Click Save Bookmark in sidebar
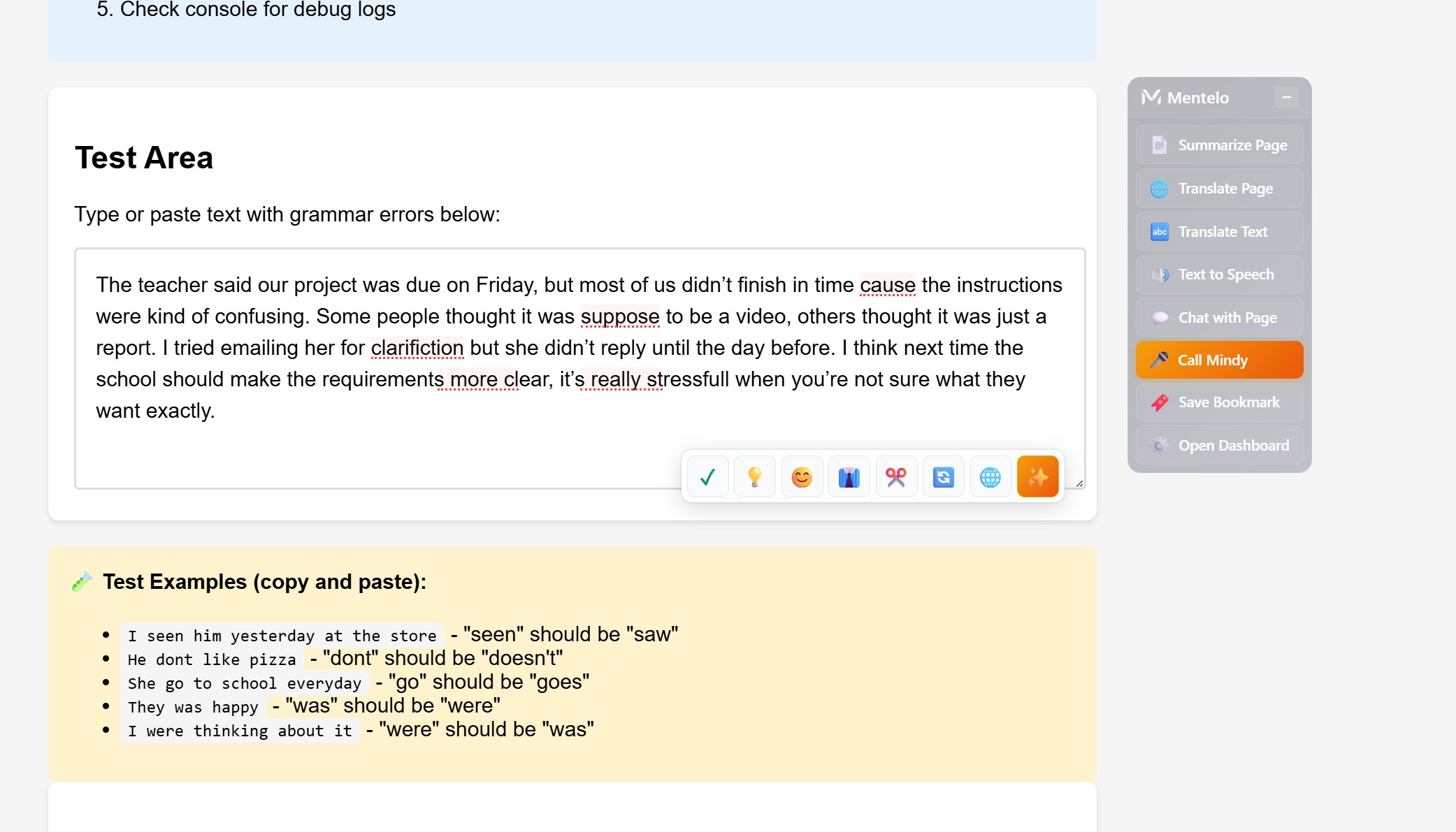 pyautogui.click(x=1219, y=402)
